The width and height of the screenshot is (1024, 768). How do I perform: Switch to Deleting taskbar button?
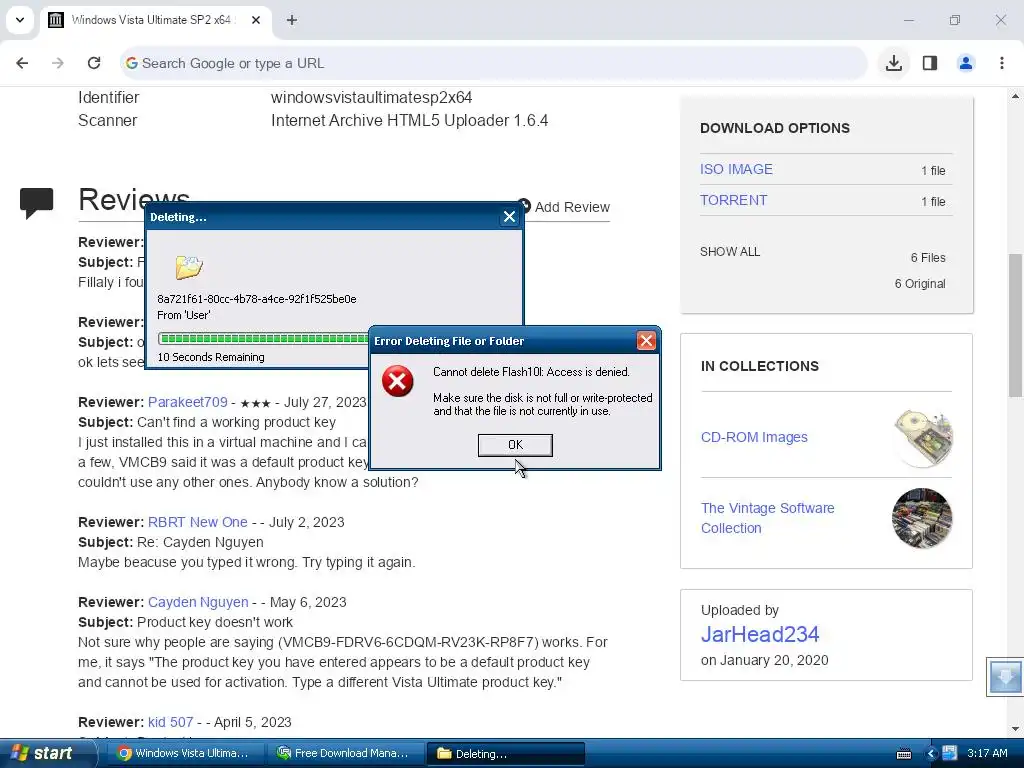pos(505,754)
